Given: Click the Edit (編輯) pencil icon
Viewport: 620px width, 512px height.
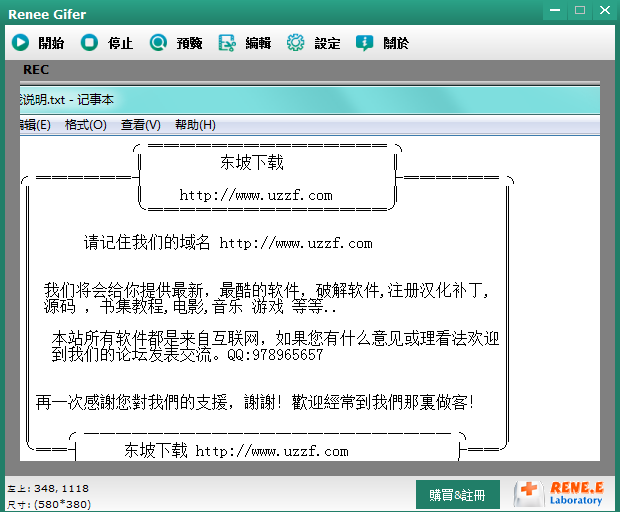Looking at the screenshot, I should click(x=227, y=43).
